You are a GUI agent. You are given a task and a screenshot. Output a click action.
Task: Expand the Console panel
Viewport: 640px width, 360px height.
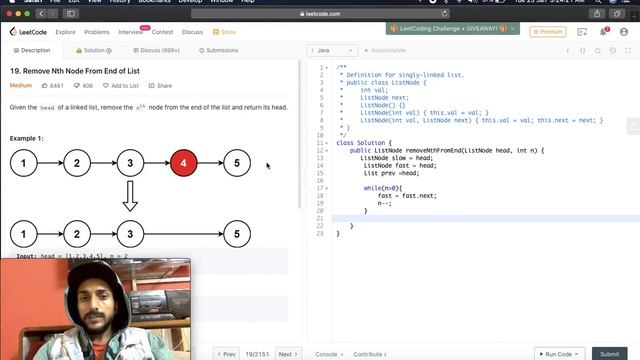329,354
